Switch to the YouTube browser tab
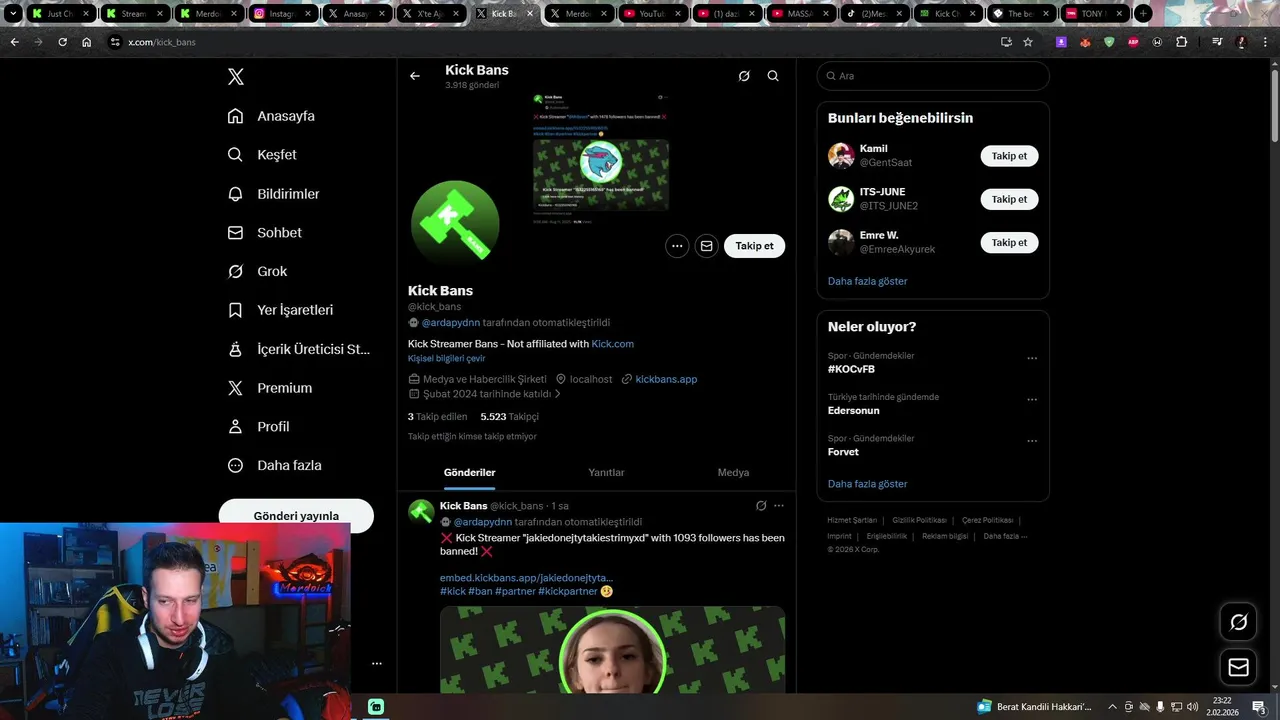The height and width of the screenshot is (720, 1280). coord(654,14)
